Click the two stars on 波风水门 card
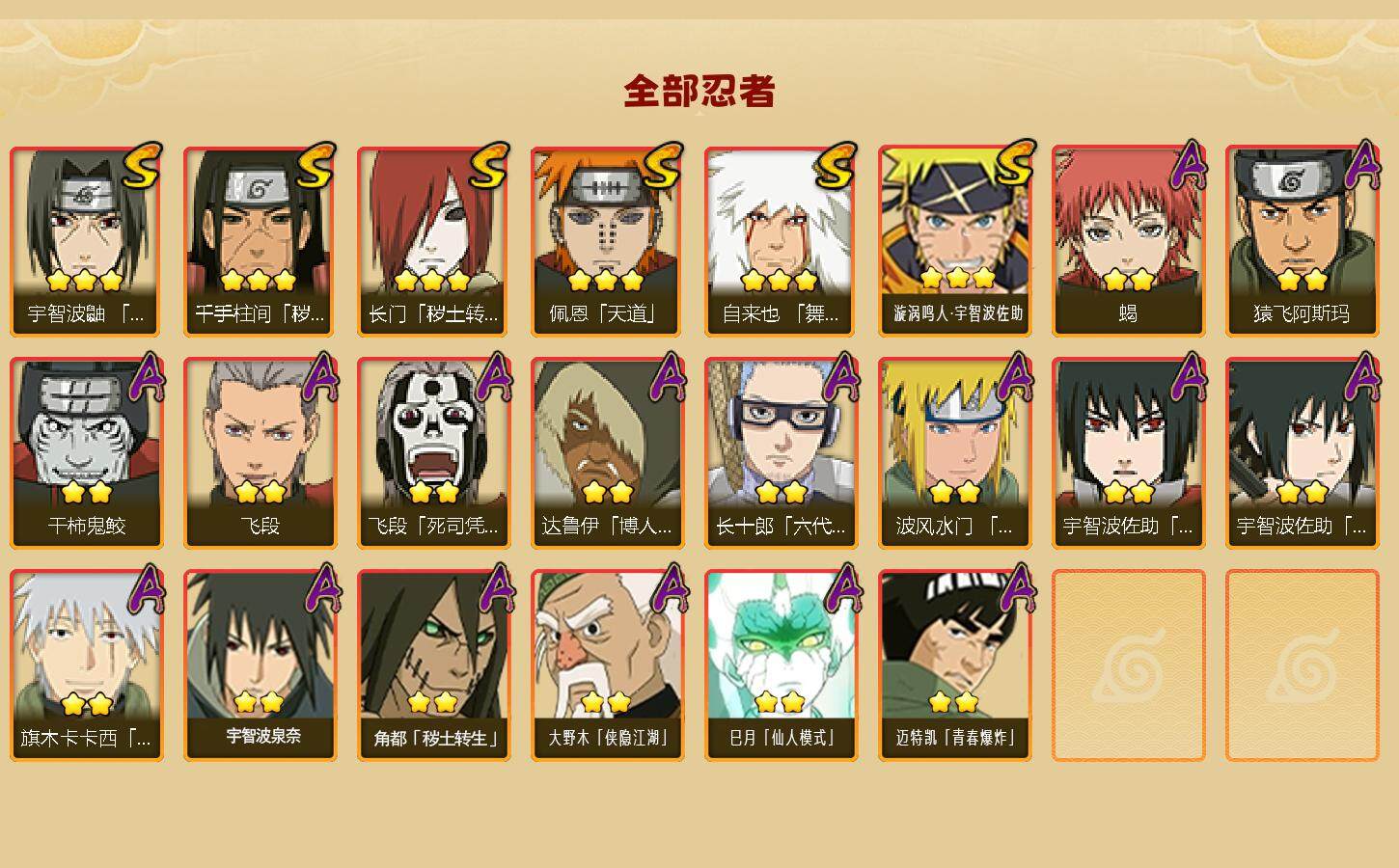This screenshot has width=1399, height=868. tap(954, 493)
